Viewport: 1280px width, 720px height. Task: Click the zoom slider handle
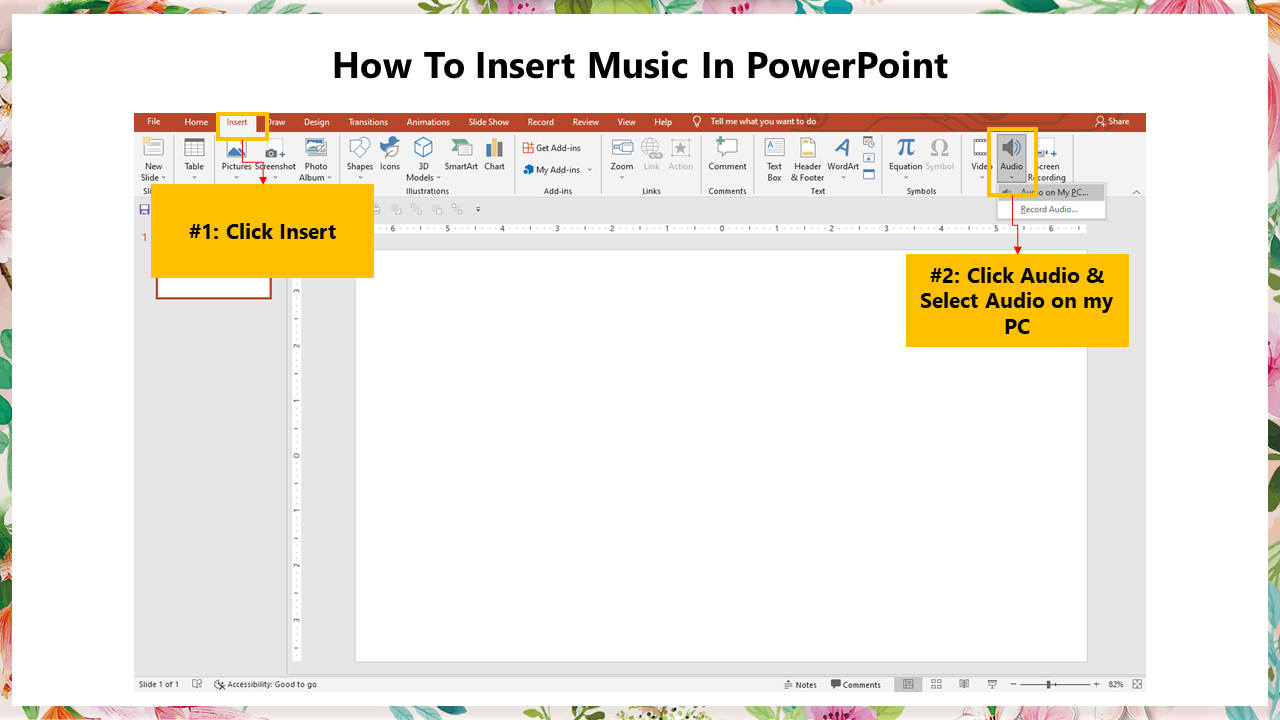point(1049,685)
